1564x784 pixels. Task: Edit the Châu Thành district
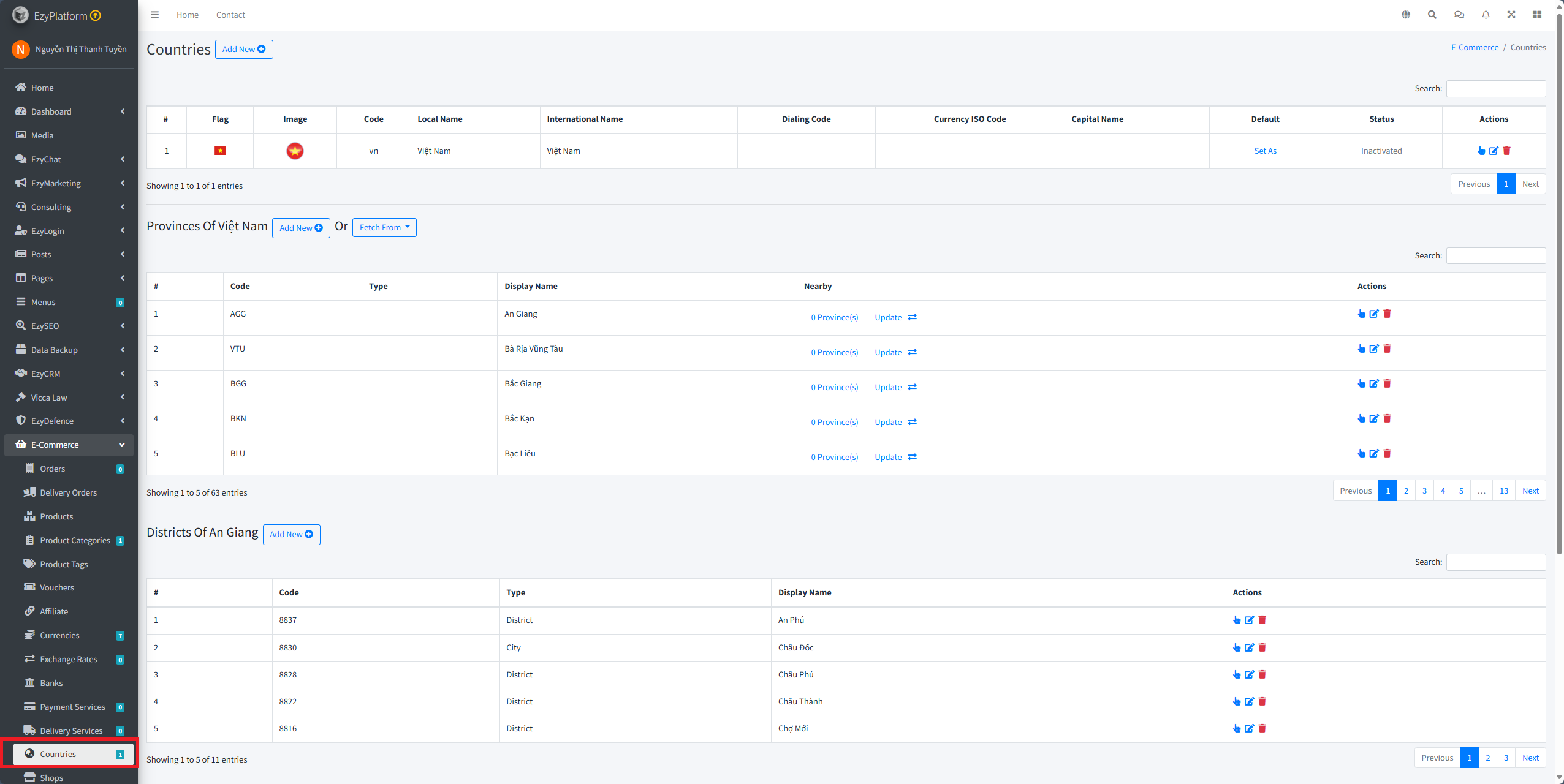click(1250, 701)
